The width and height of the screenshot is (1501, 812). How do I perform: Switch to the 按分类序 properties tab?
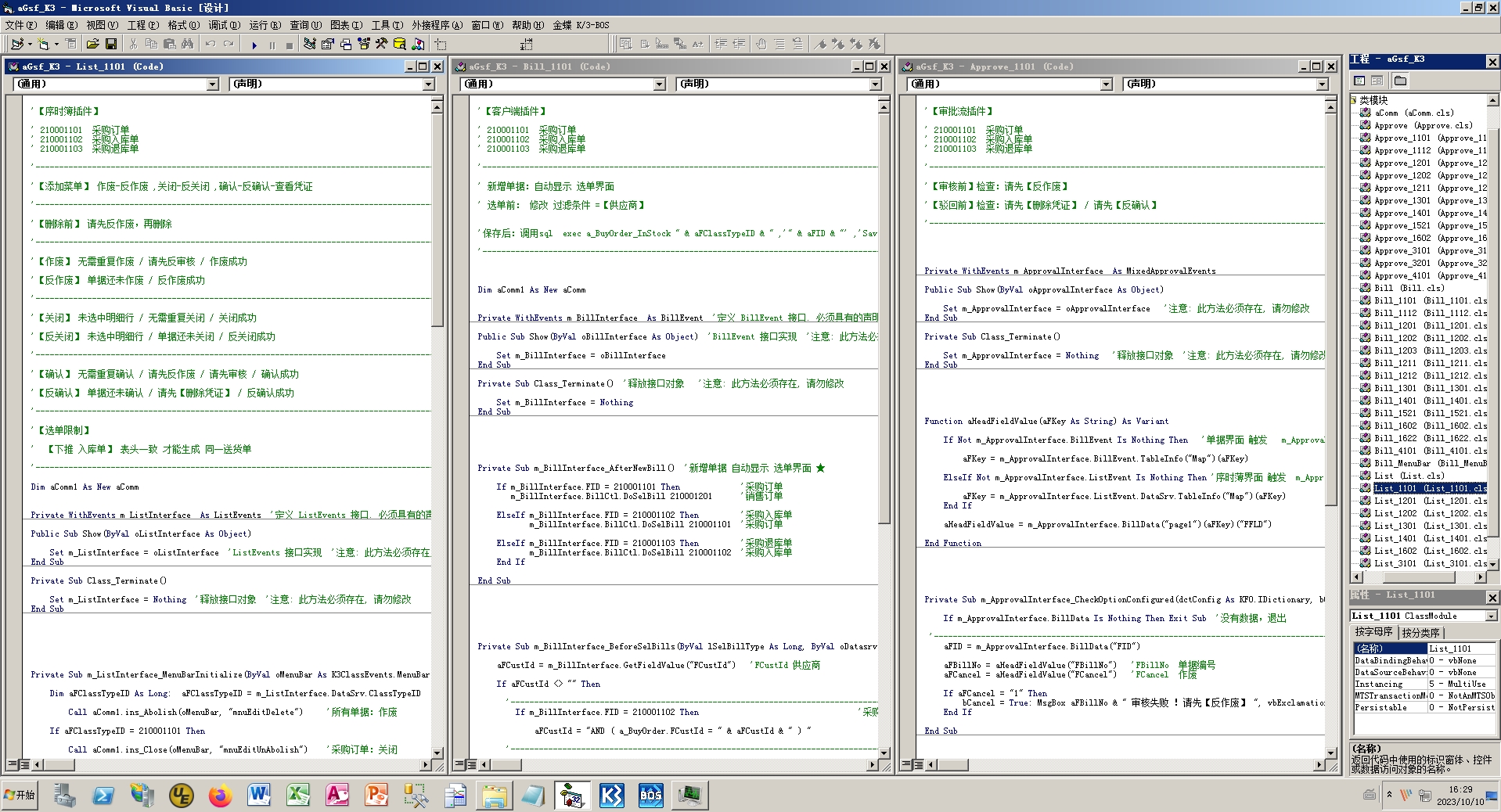(x=1420, y=632)
